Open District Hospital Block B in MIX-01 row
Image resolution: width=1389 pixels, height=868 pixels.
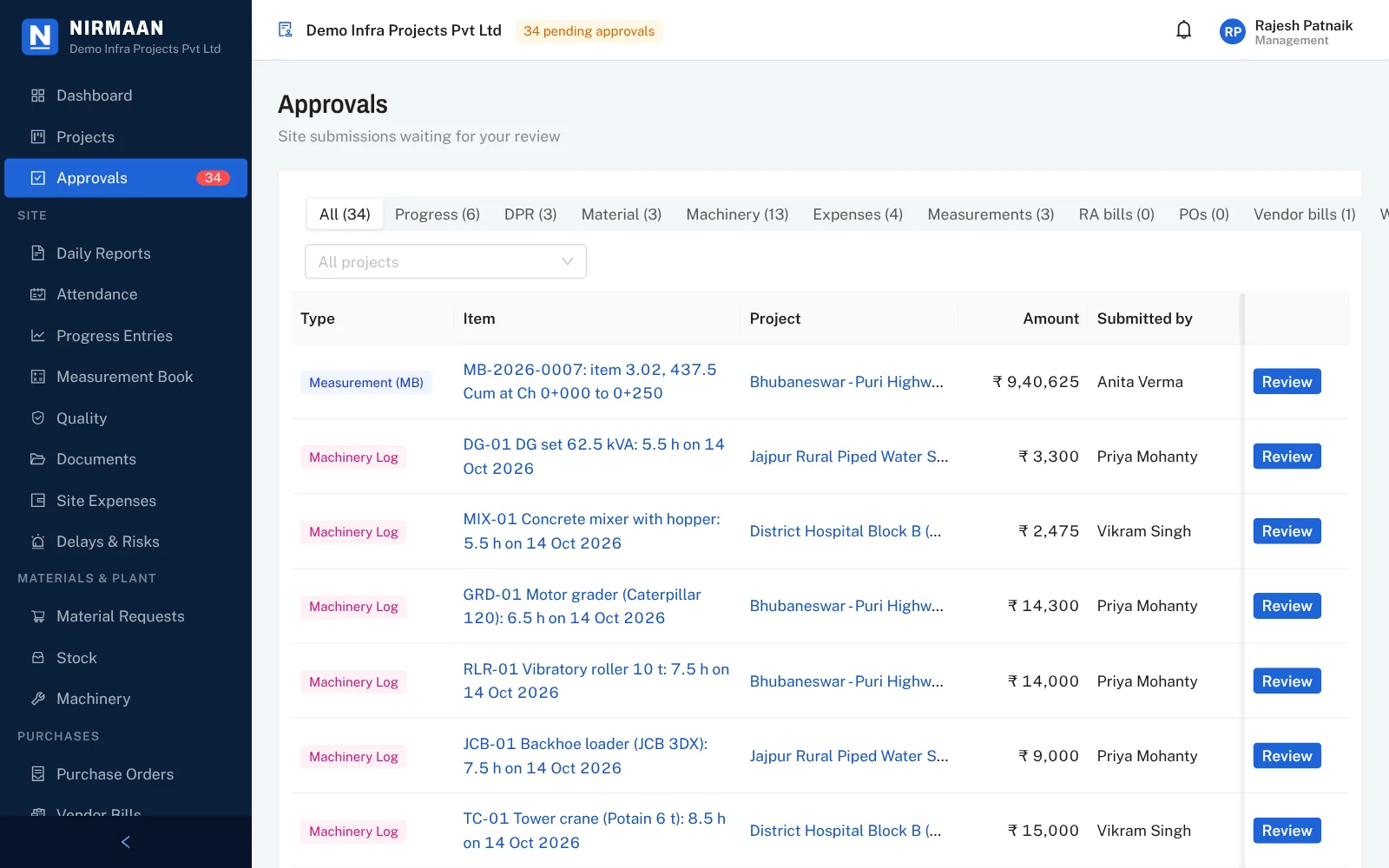[846, 531]
